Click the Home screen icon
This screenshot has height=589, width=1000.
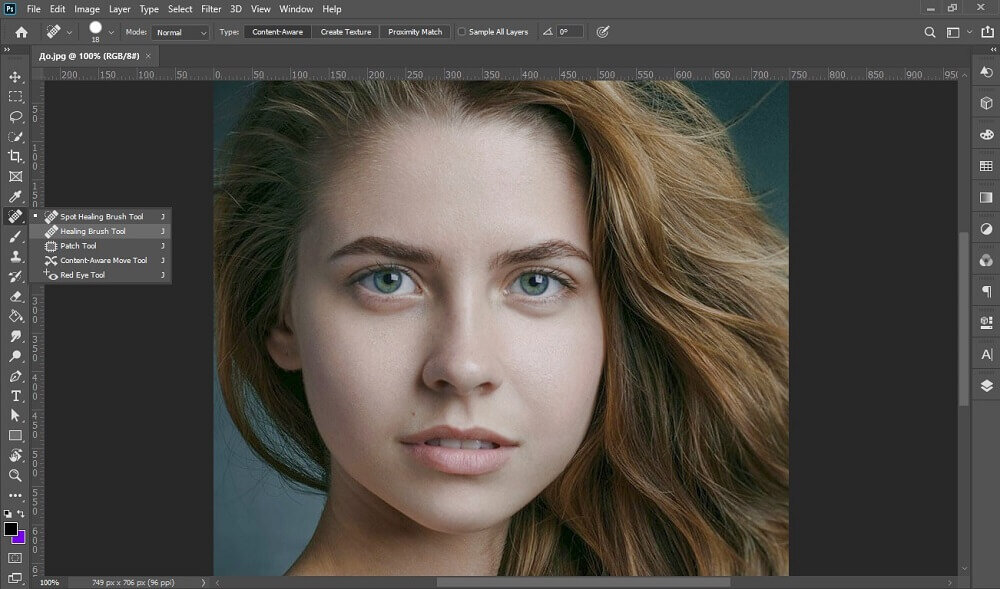tap(21, 32)
